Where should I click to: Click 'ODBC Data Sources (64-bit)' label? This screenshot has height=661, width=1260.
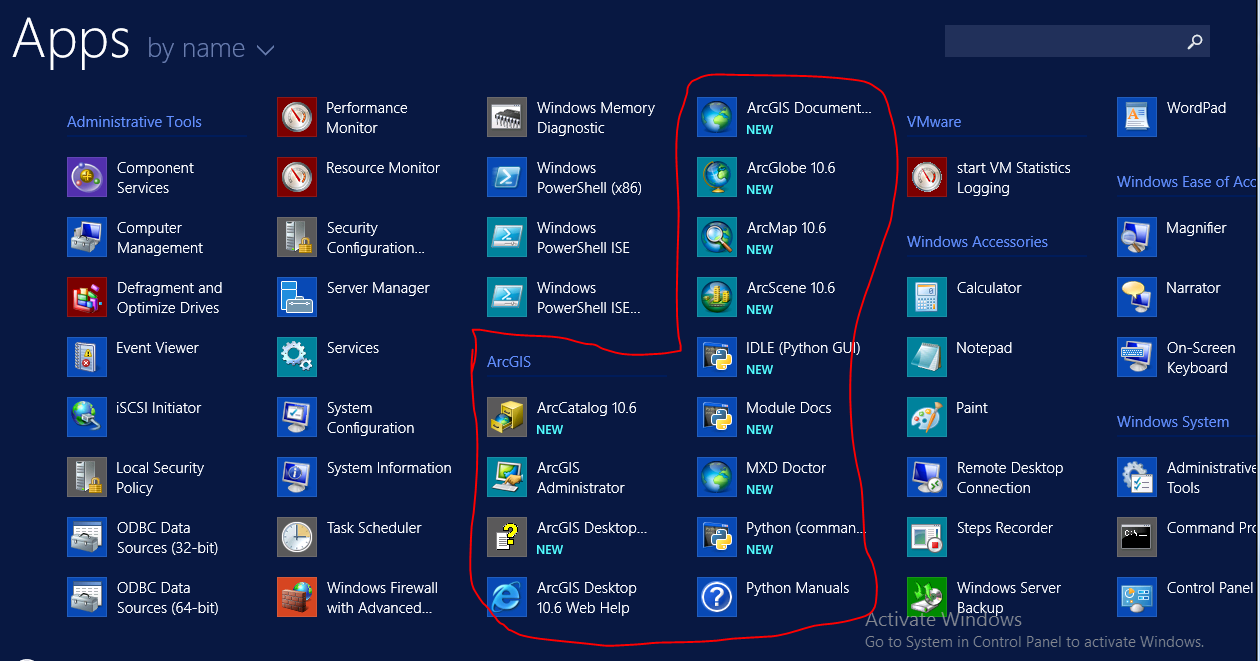(167, 598)
